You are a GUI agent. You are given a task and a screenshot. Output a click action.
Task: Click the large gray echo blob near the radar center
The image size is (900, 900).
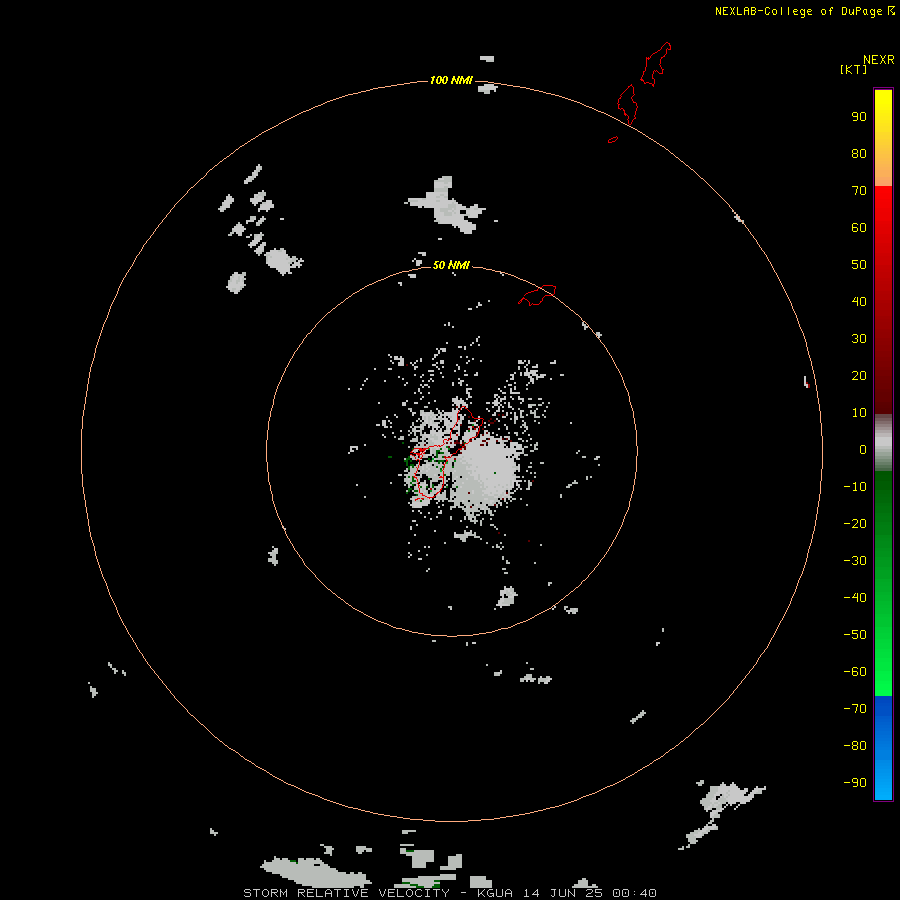click(x=487, y=474)
